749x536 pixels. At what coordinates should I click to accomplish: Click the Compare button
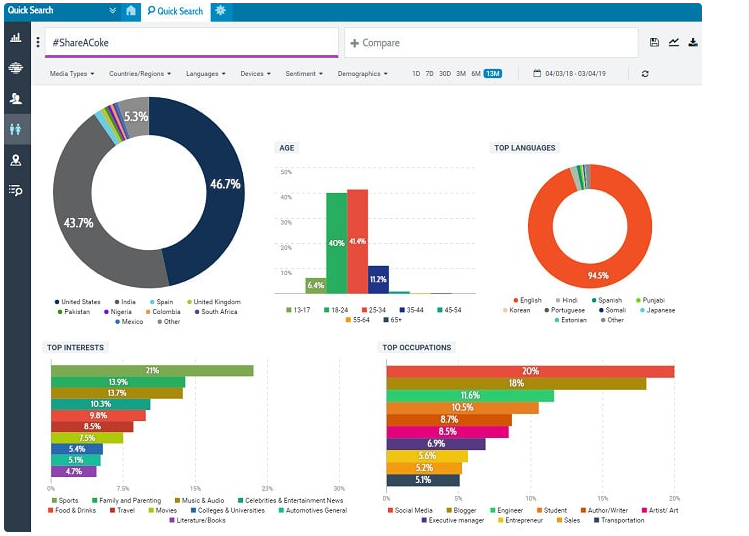tap(375, 43)
